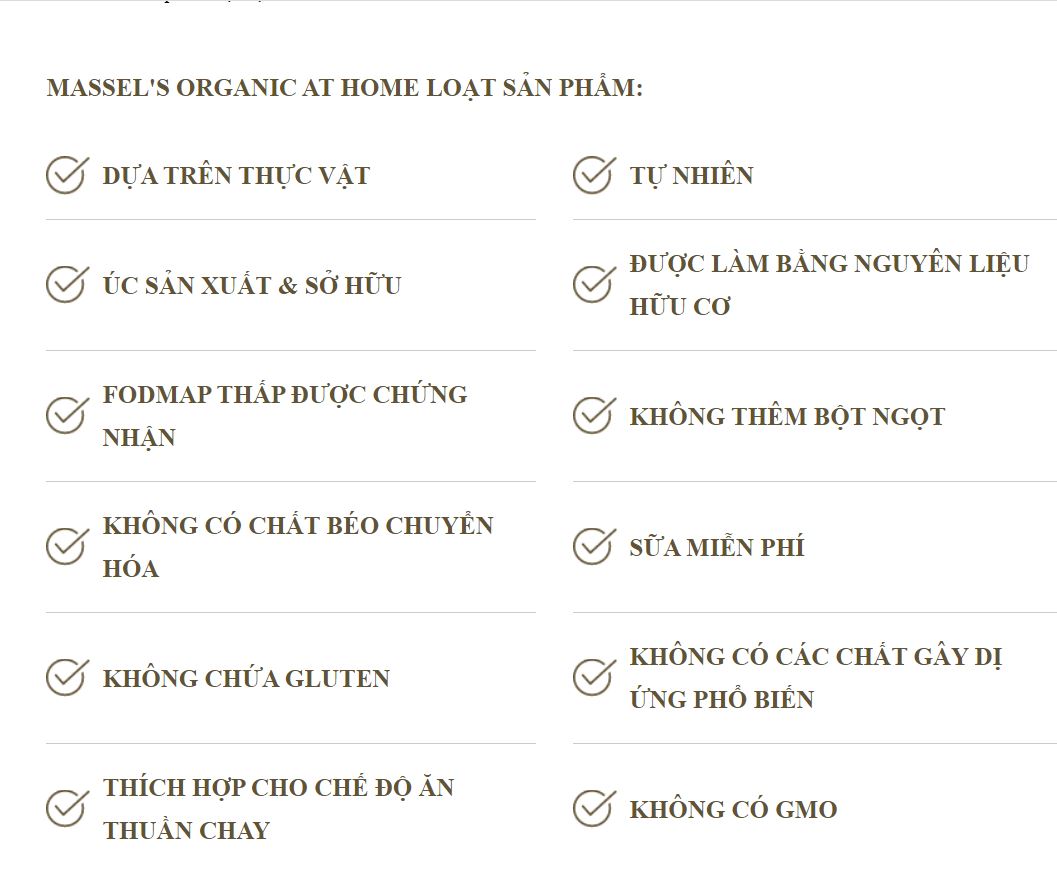Click the checkmark next to KHÔNG CÓ CHẤT BÉO CHUYỂN HÓA

(x=66, y=547)
